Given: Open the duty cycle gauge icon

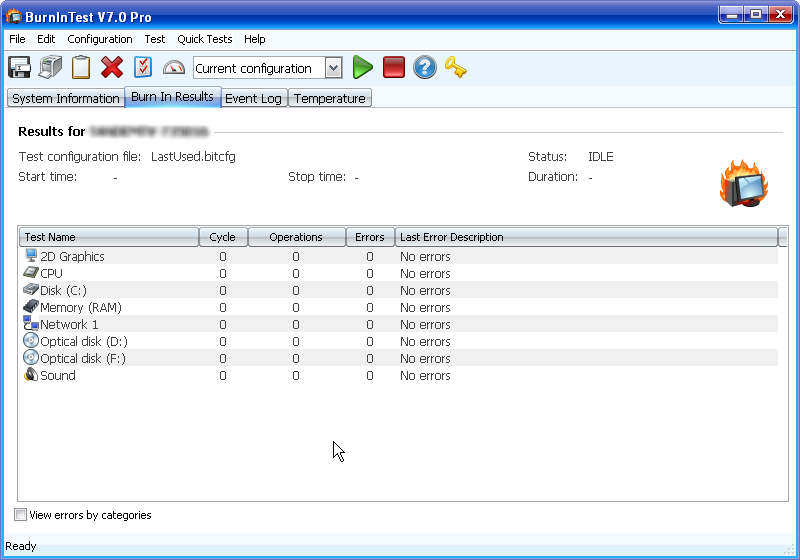Looking at the screenshot, I should tap(173, 67).
